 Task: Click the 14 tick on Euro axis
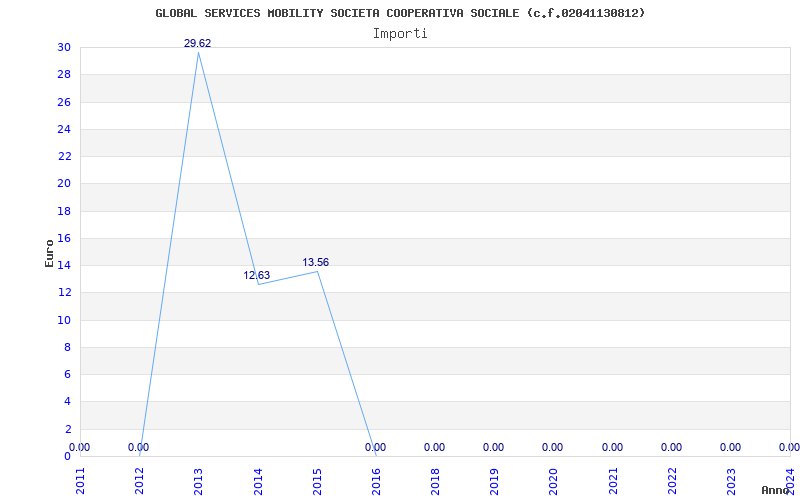[64, 265]
